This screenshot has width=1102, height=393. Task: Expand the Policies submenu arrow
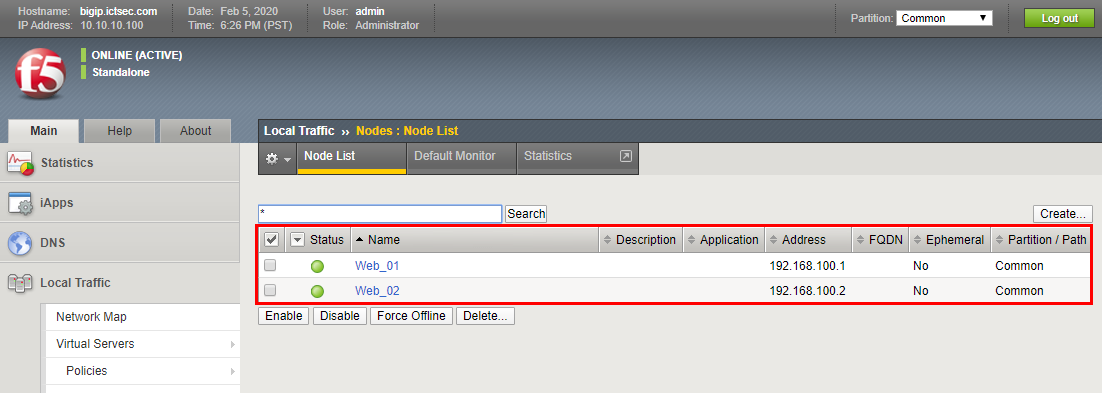pos(232,371)
